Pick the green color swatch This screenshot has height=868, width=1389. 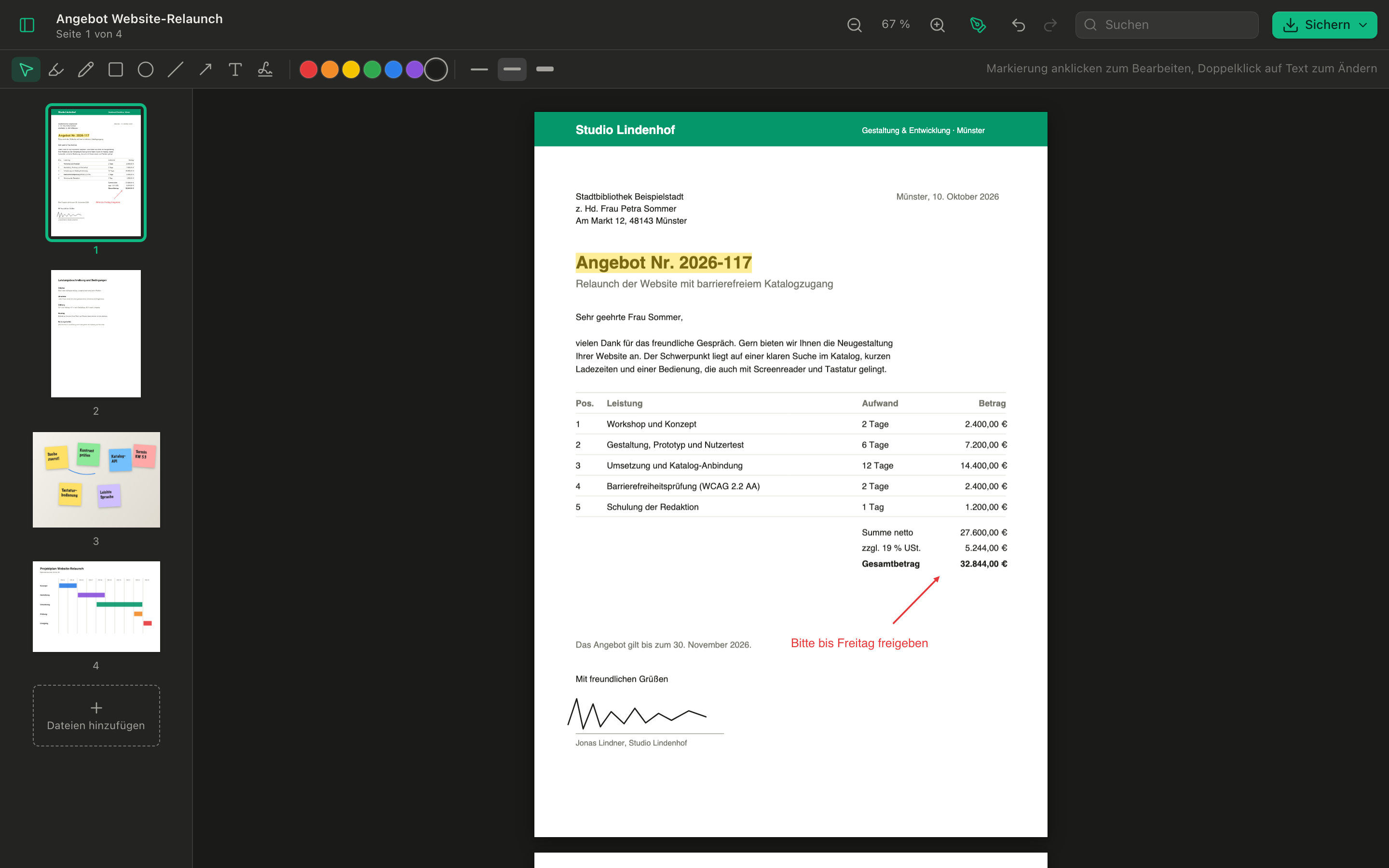point(372,69)
